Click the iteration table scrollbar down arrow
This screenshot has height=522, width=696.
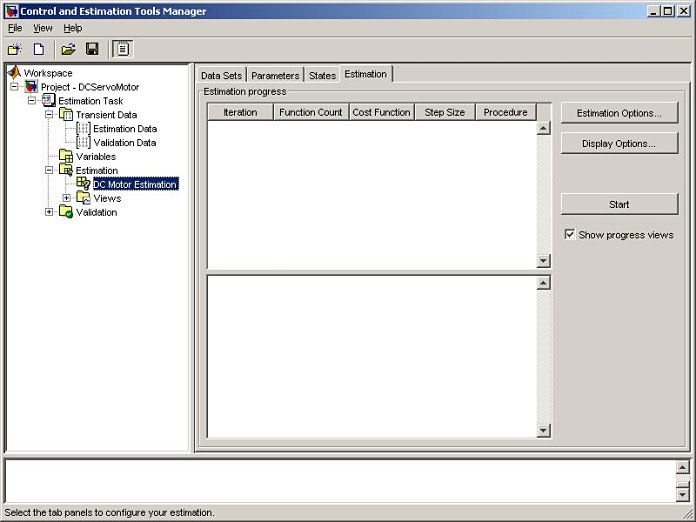pyautogui.click(x=543, y=261)
